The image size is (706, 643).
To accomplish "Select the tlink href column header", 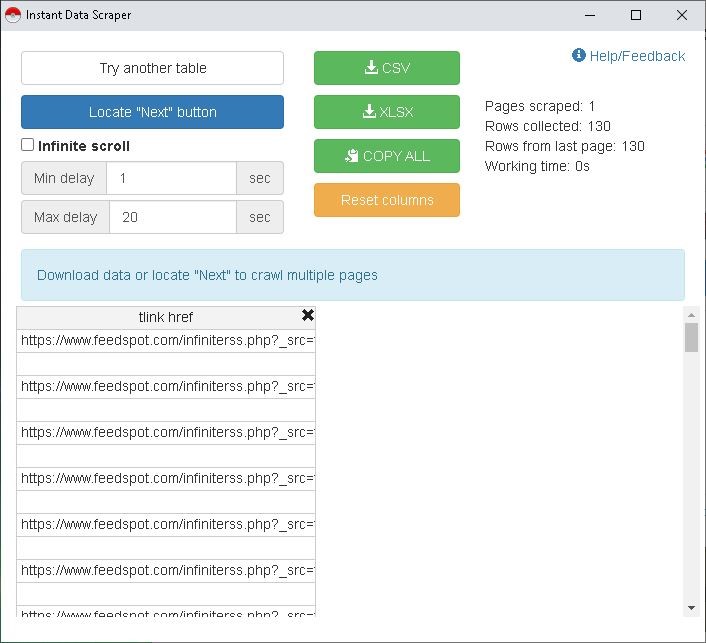I will point(166,317).
